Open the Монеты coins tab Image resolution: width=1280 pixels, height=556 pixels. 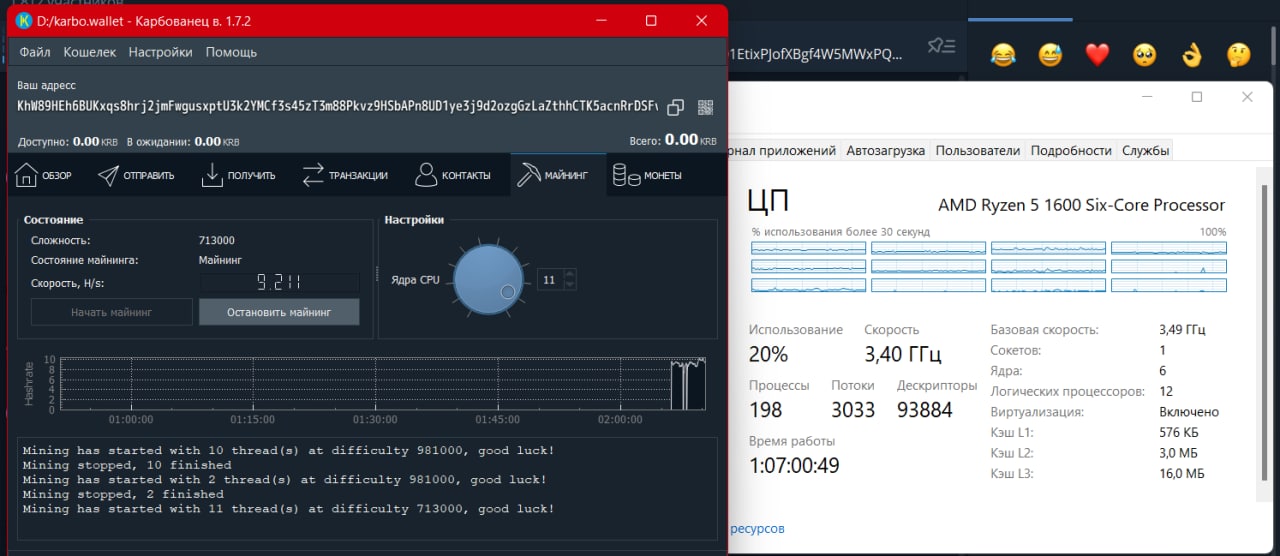[647, 175]
